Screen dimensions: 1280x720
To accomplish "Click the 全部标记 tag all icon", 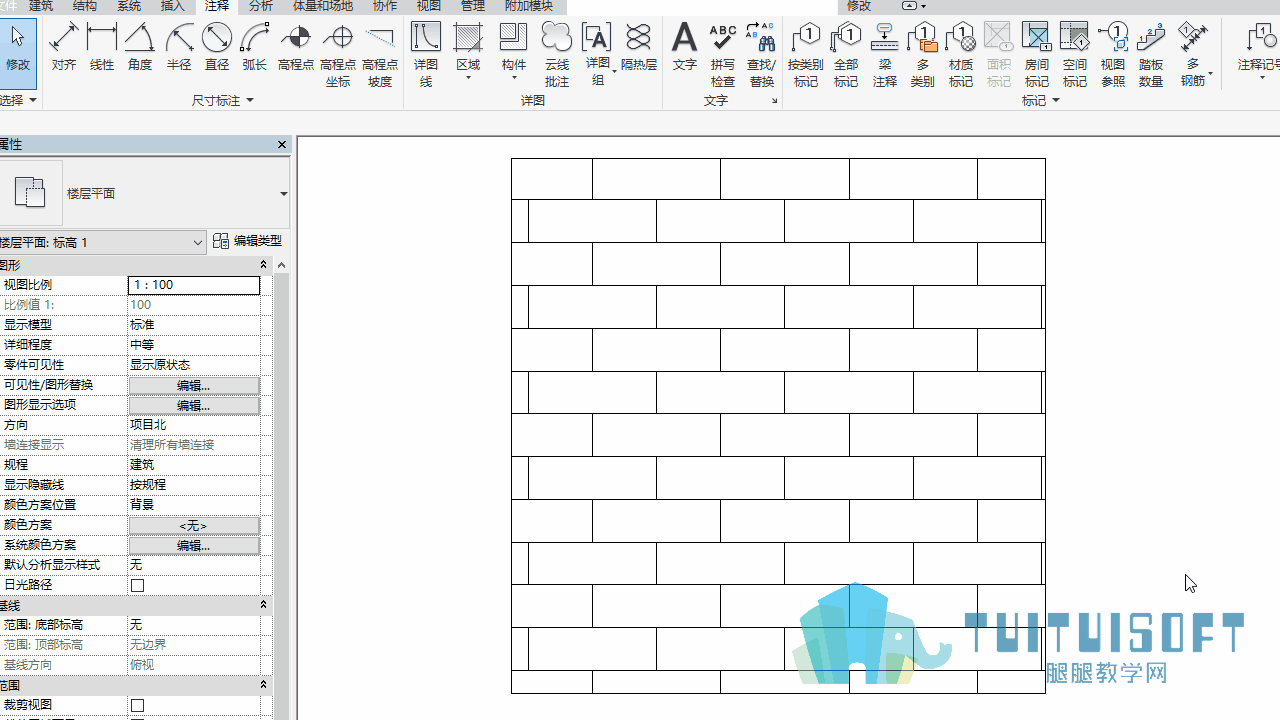I will [x=846, y=54].
